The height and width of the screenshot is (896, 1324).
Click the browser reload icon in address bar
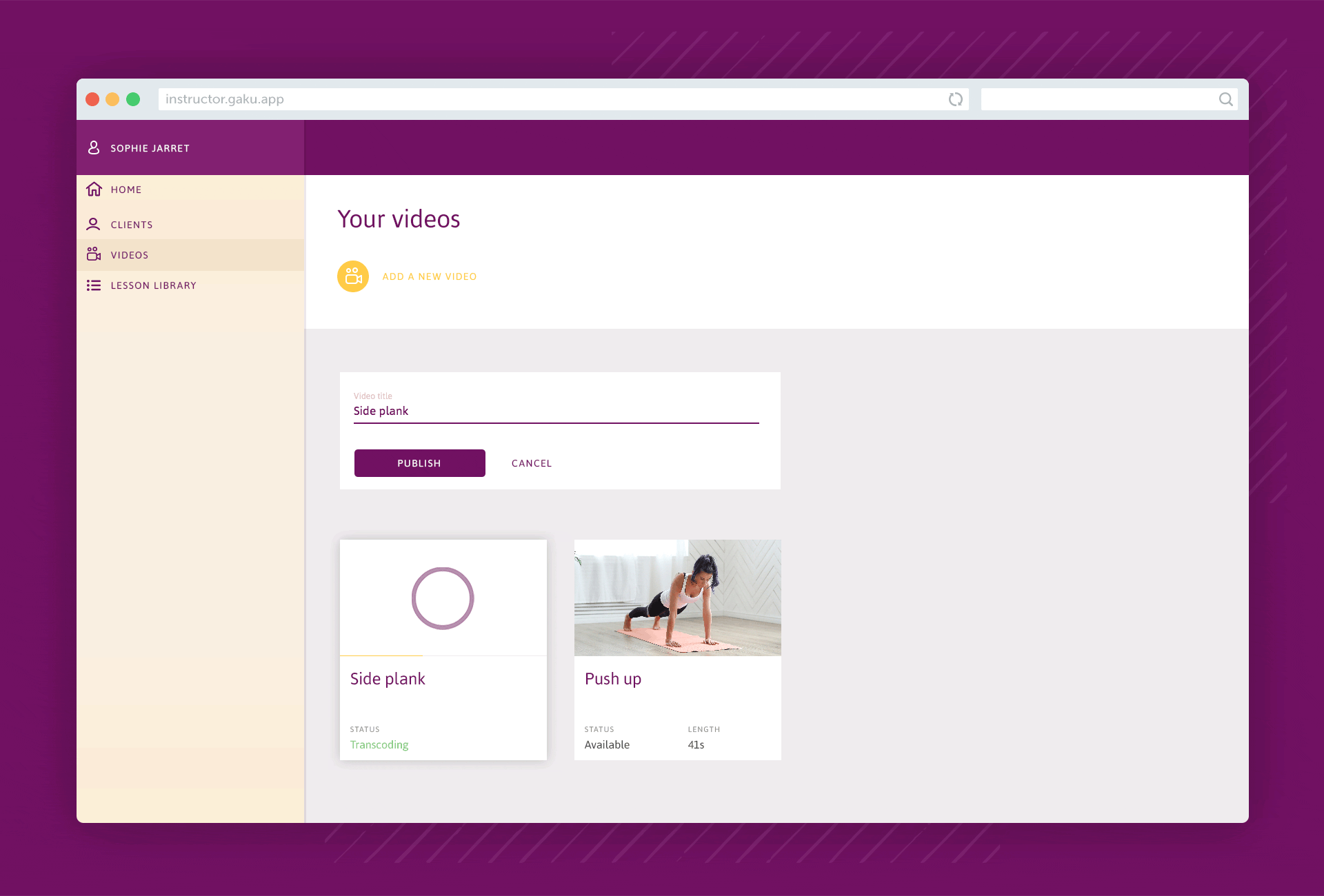[x=955, y=99]
